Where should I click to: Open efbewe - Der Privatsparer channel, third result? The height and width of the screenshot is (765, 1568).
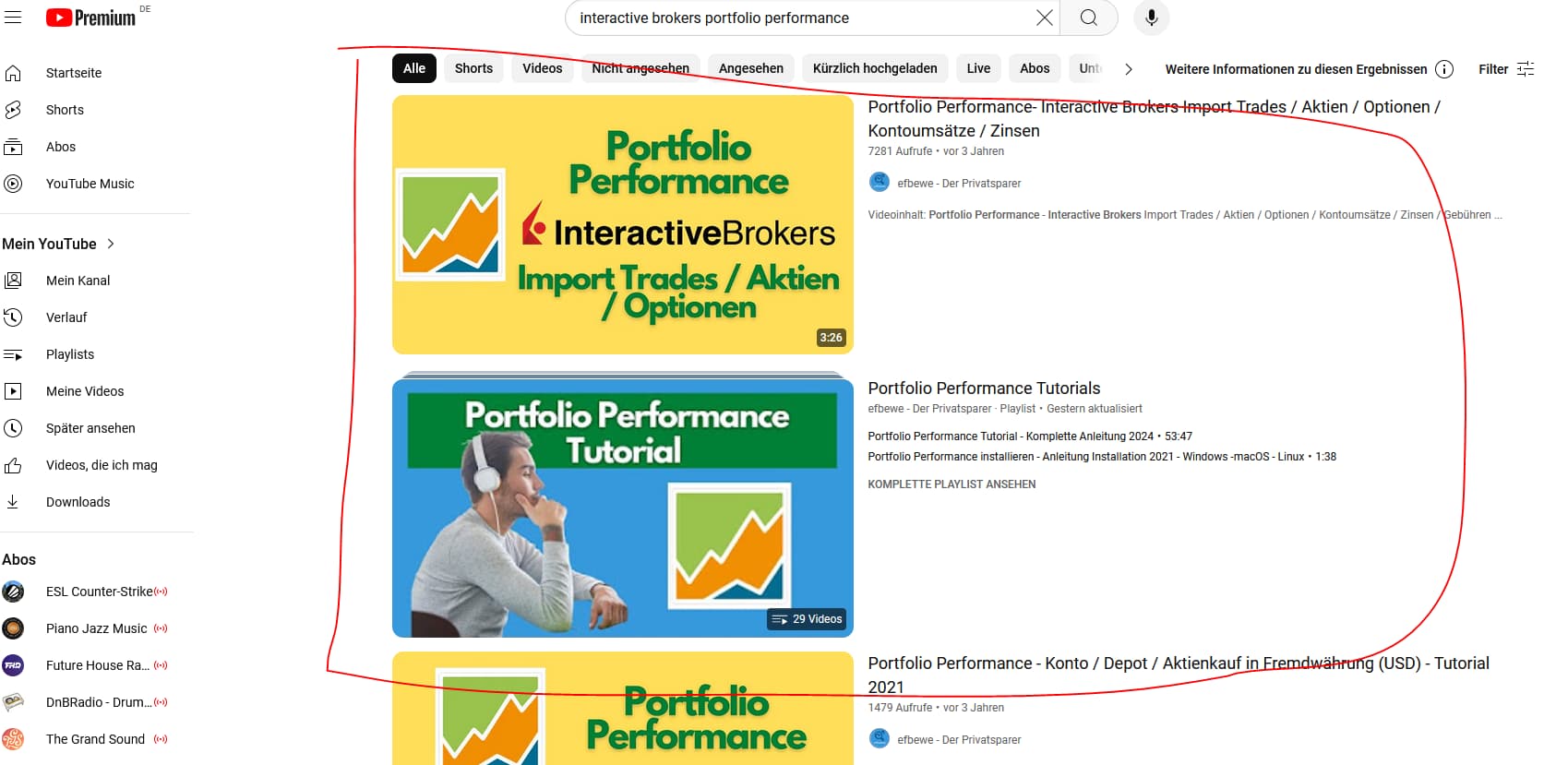[959, 740]
